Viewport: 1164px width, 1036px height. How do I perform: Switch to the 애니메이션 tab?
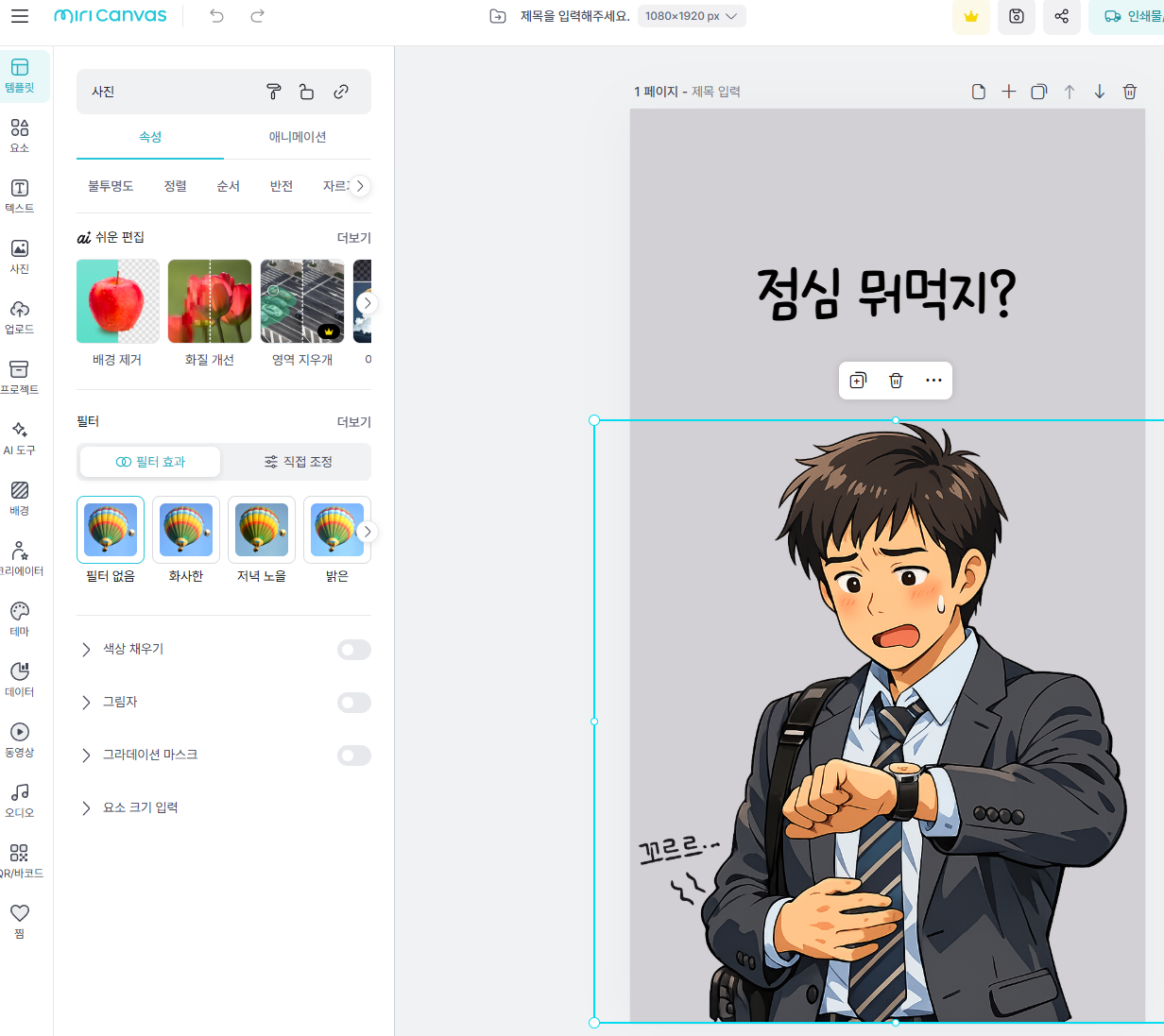[x=298, y=137]
